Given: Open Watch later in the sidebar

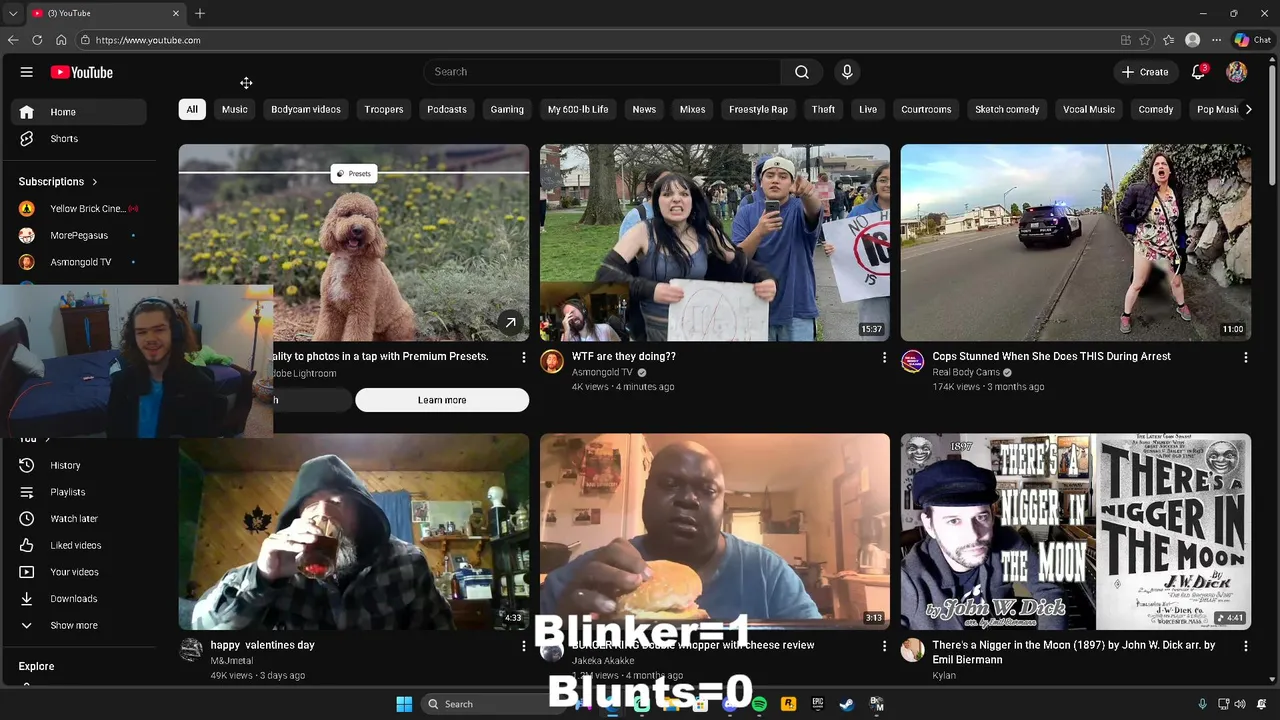Looking at the screenshot, I should (x=78, y=519).
